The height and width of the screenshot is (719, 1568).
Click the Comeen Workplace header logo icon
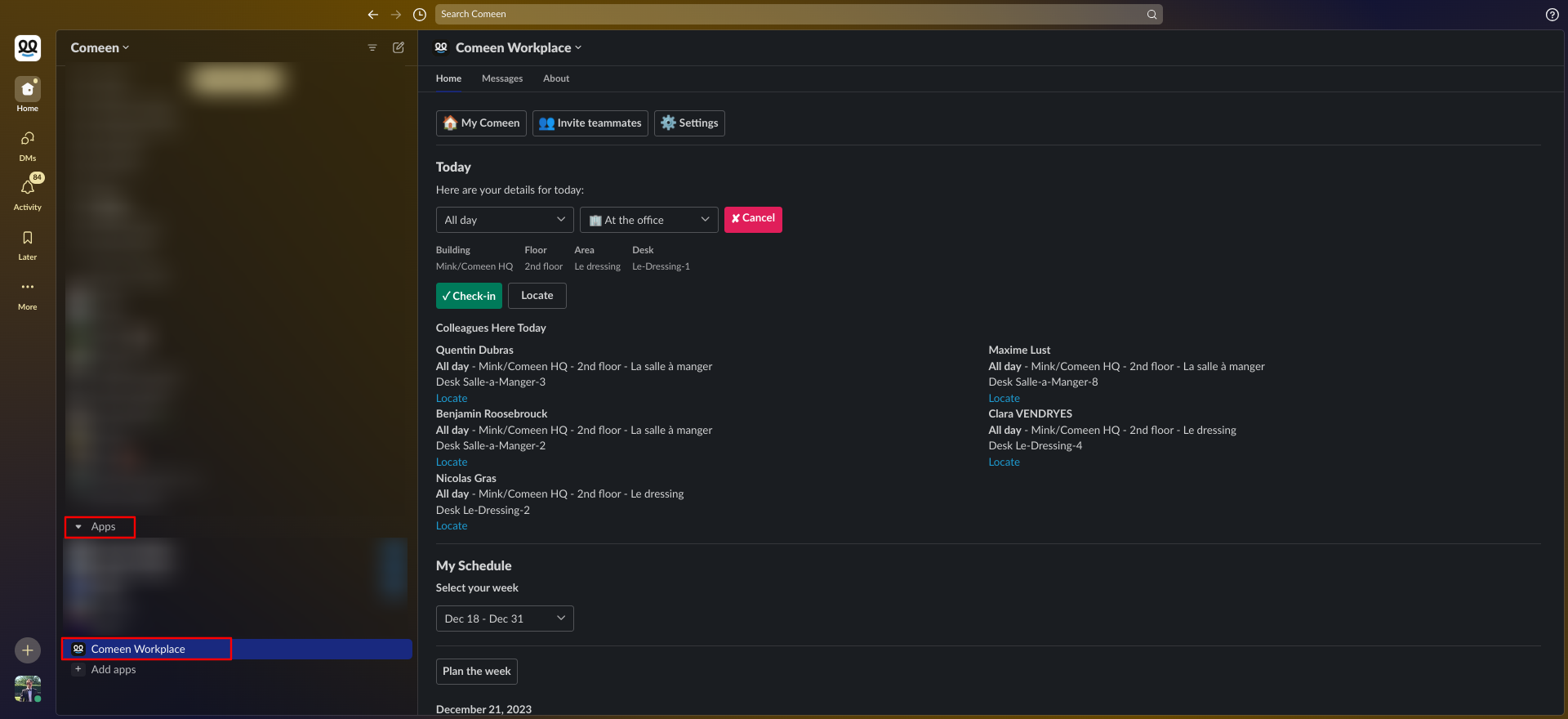click(x=441, y=47)
